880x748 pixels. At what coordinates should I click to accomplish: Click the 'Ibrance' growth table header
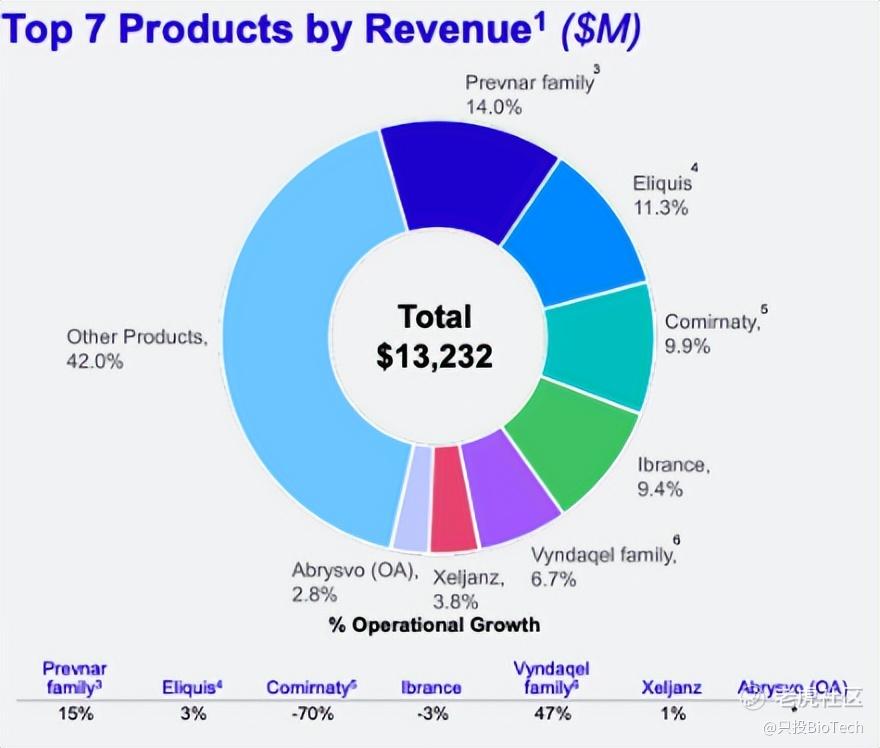point(432,687)
